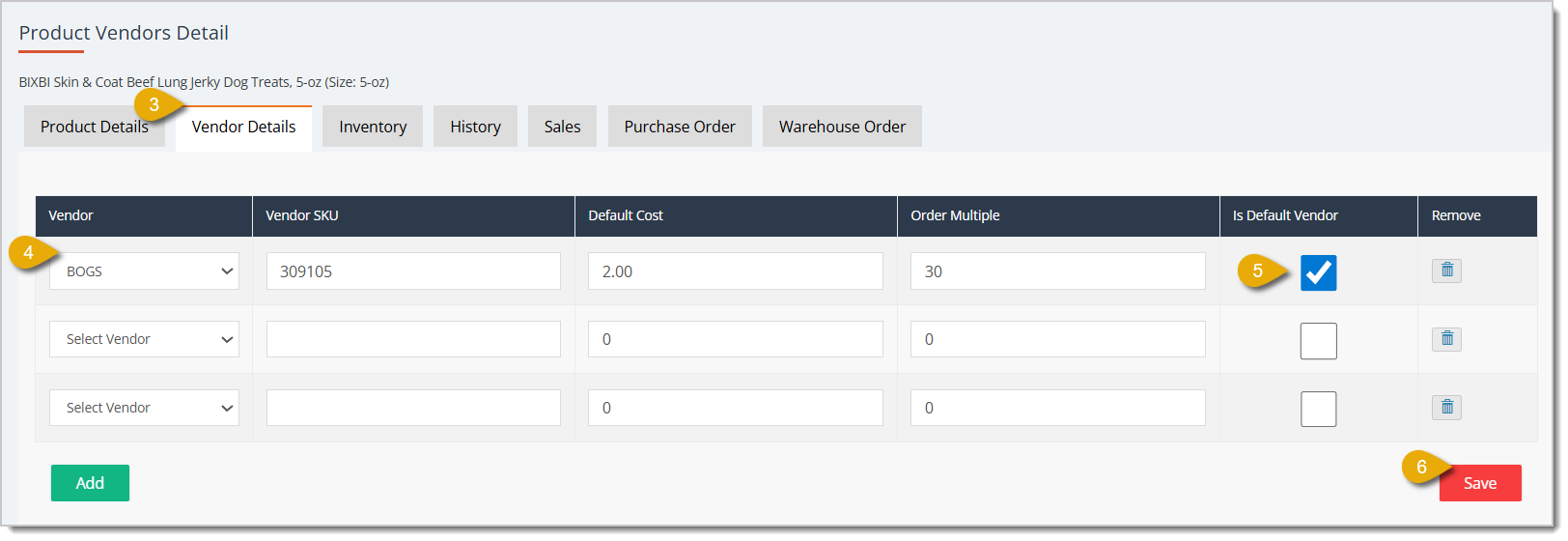This screenshot has height=541, width=1568.
Task: Uncheck Is Default Vendor for BOGS
Action: click(1318, 272)
